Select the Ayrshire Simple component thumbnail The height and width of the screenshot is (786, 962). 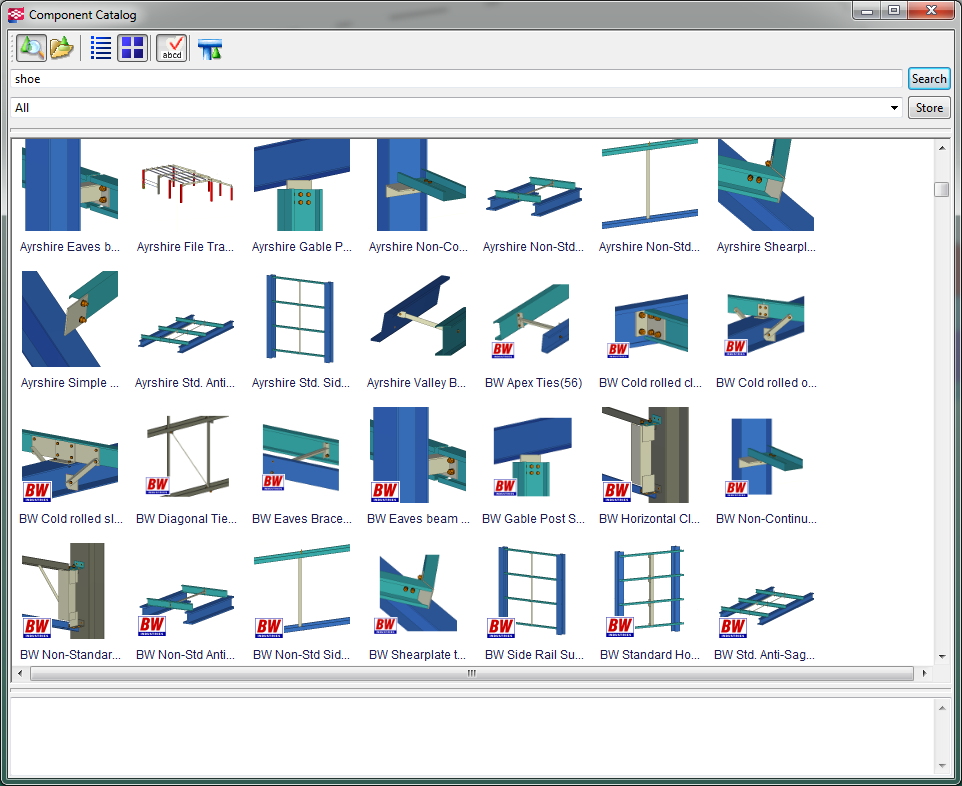pos(69,319)
